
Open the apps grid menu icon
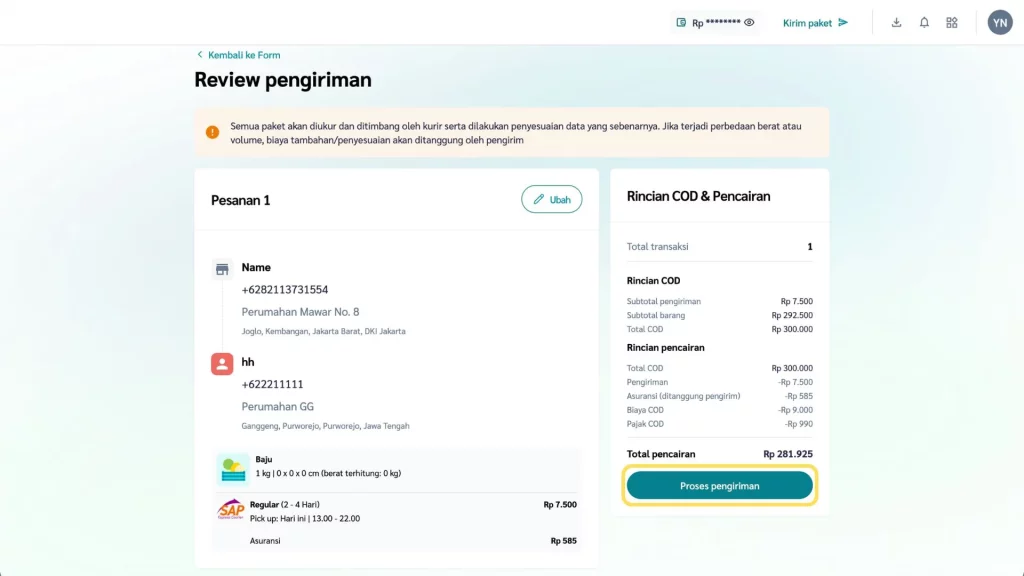pyautogui.click(x=952, y=22)
